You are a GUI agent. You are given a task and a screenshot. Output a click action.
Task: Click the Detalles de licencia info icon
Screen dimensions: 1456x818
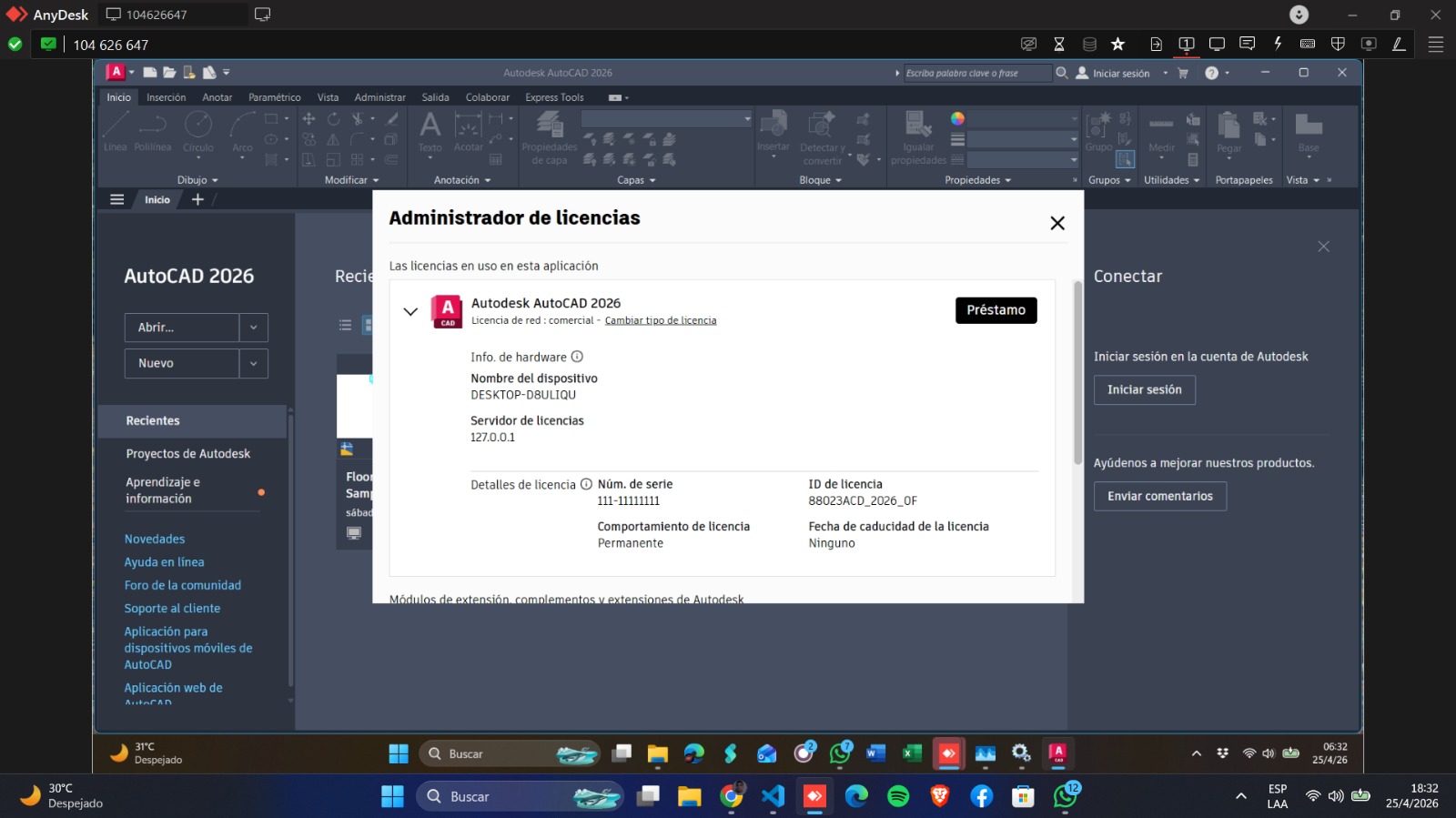pyautogui.click(x=586, y=484)
